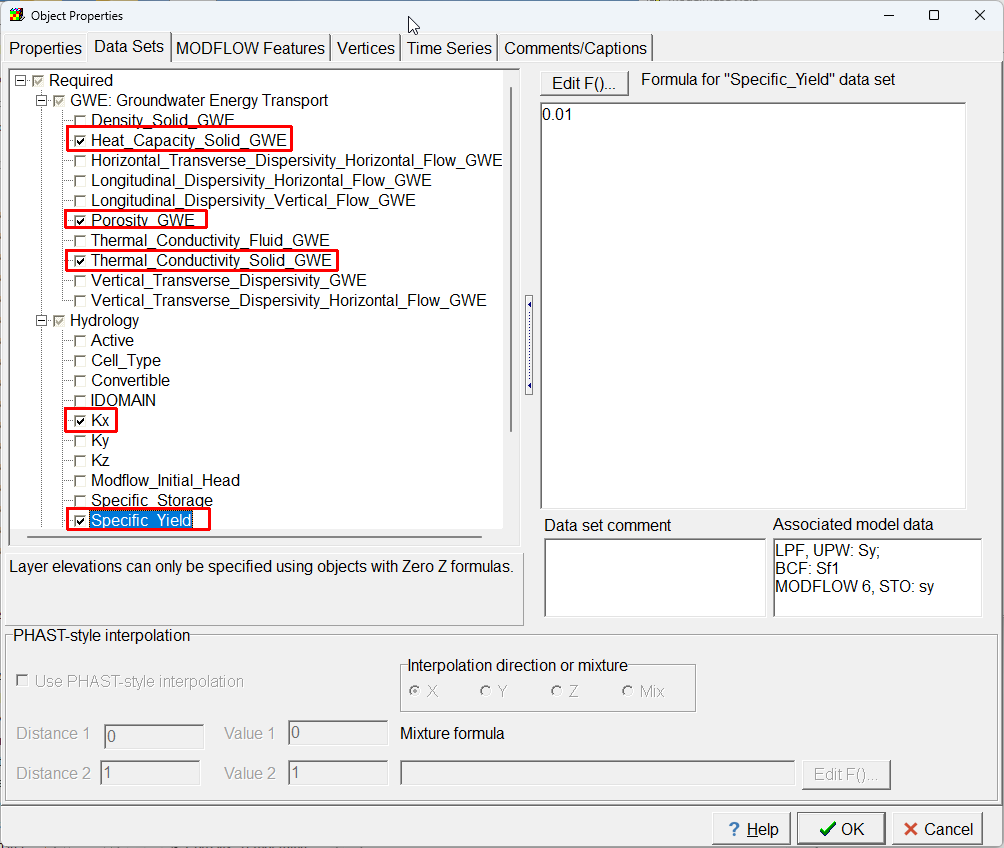Select the Specific_Yield tree item label
This screenshot has width=1004, height=848.
tap(141, 520)
